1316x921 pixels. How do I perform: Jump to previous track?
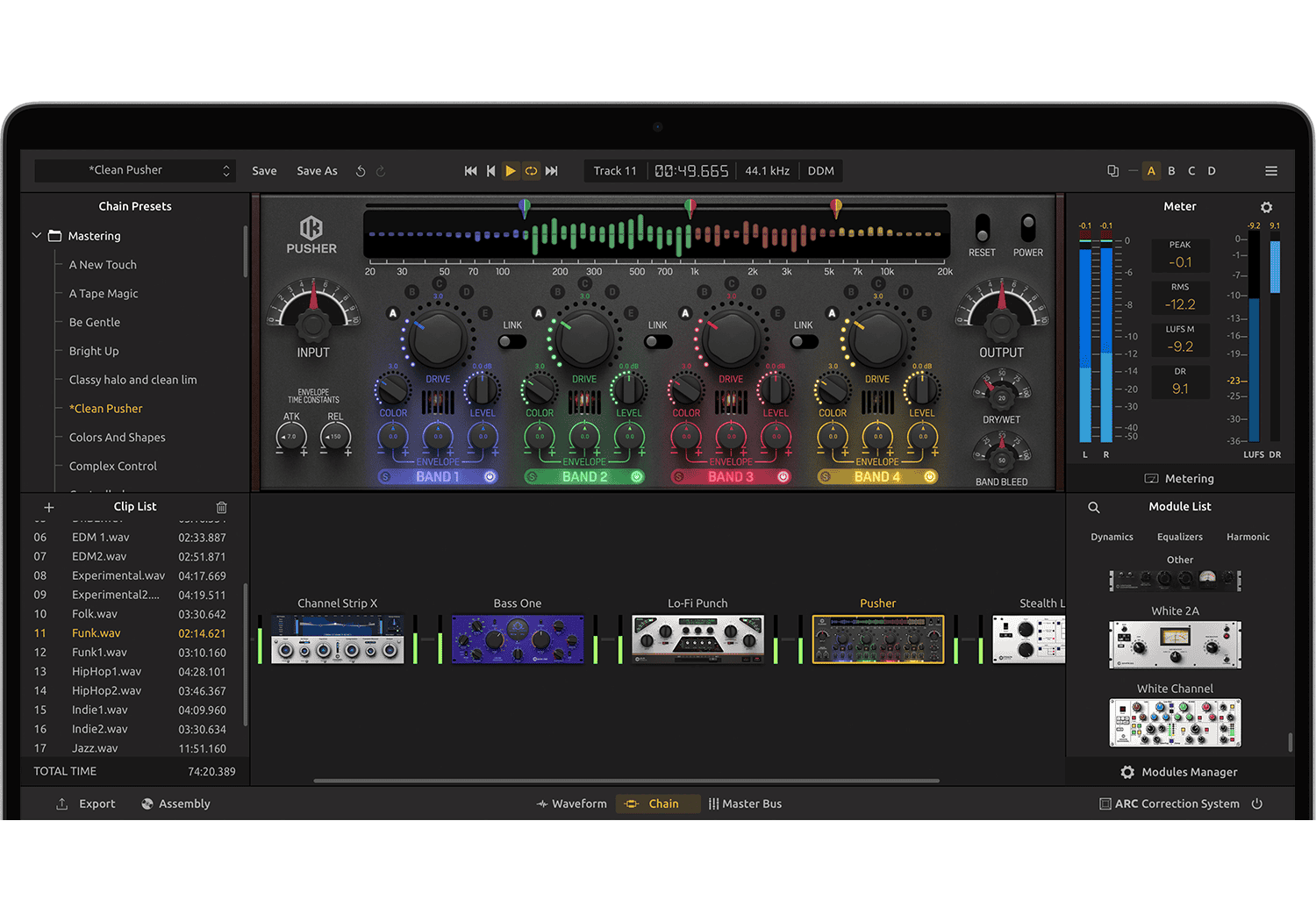pos(491,171)
